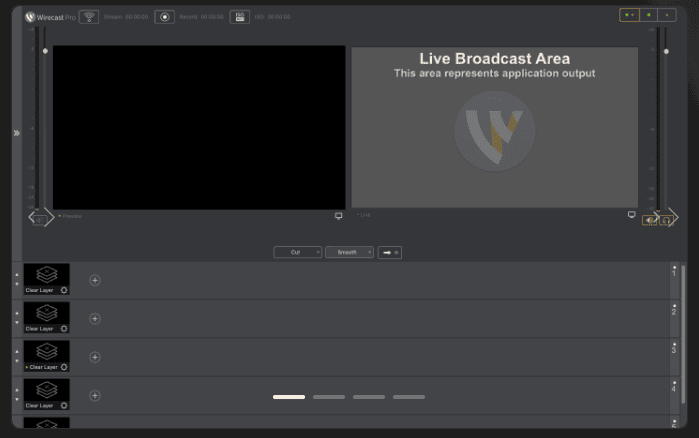699x438 pixels.
Task: Move layer 2 down with the down arrow
Action: [17, 322]
